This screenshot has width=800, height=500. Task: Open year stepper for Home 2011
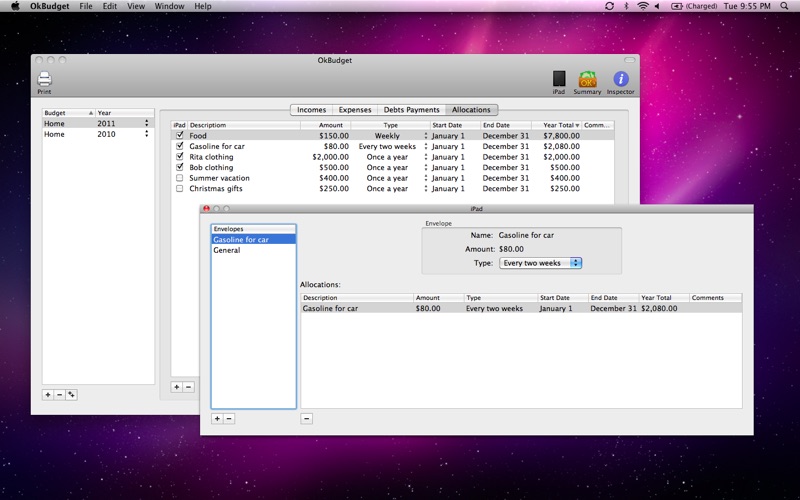[146, 123]
